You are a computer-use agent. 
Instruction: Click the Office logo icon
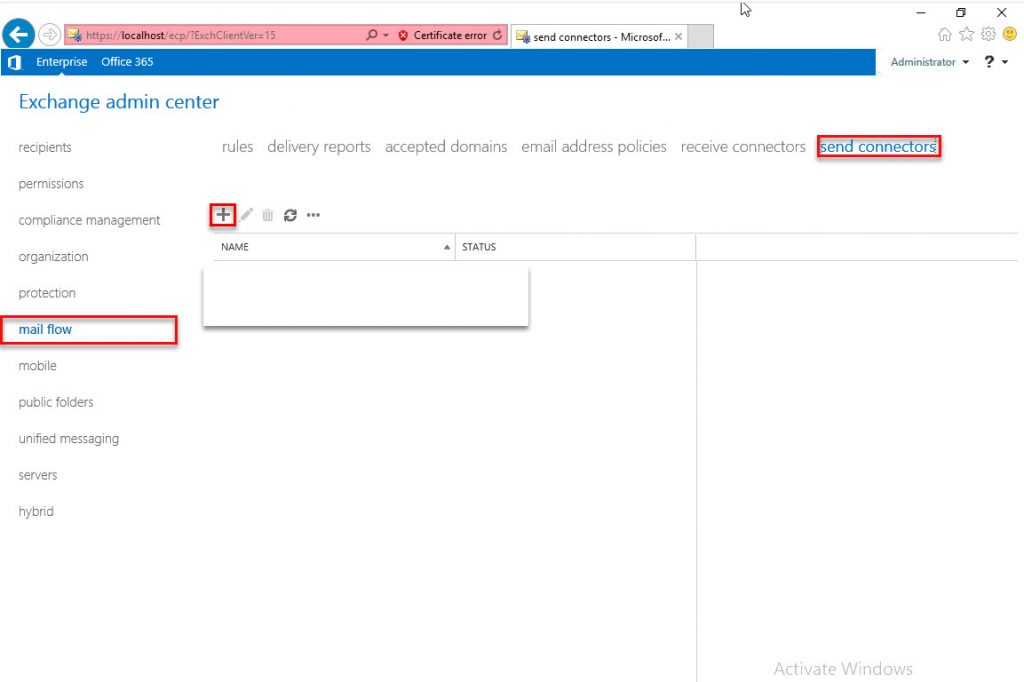pos(14,62)
